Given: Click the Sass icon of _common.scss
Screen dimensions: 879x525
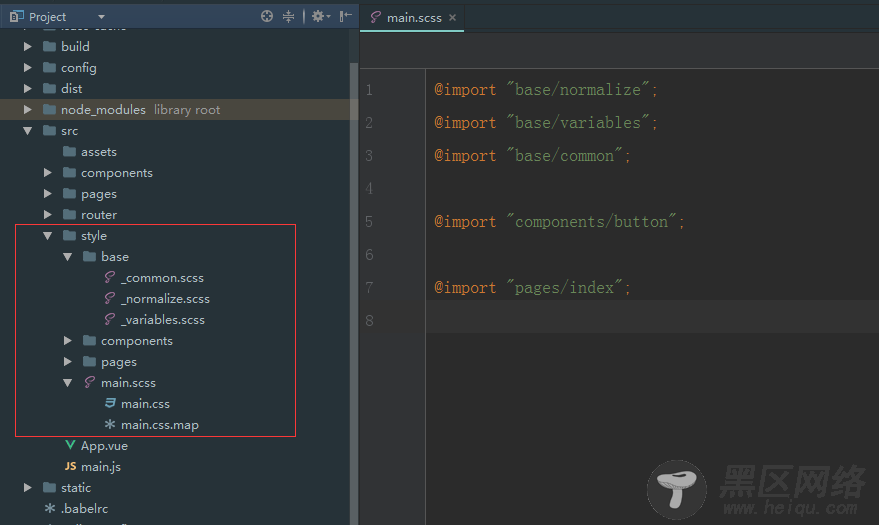Looking at the screenshot, I should tap(110, 277).
